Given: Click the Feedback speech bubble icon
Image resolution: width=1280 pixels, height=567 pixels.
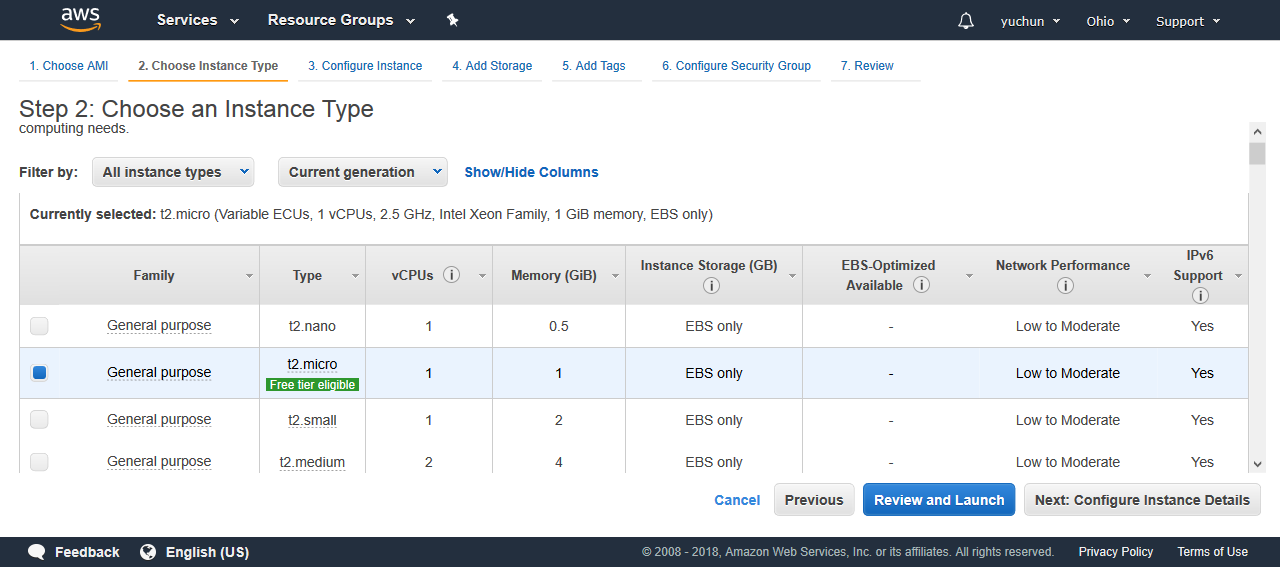Looking at the screenshot, I should (x=37, y=552).
